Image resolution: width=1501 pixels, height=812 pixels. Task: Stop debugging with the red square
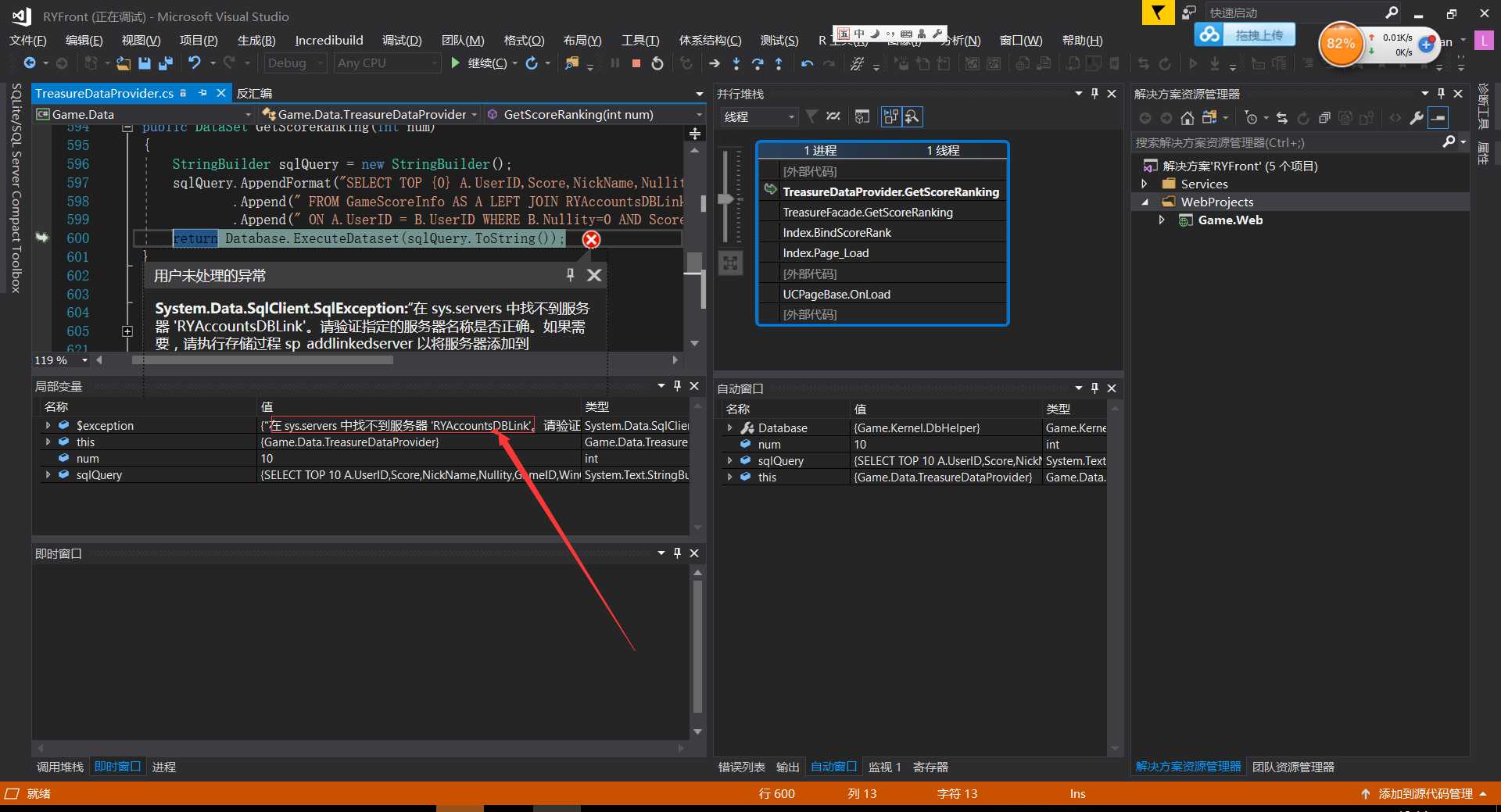click(636, 63)
